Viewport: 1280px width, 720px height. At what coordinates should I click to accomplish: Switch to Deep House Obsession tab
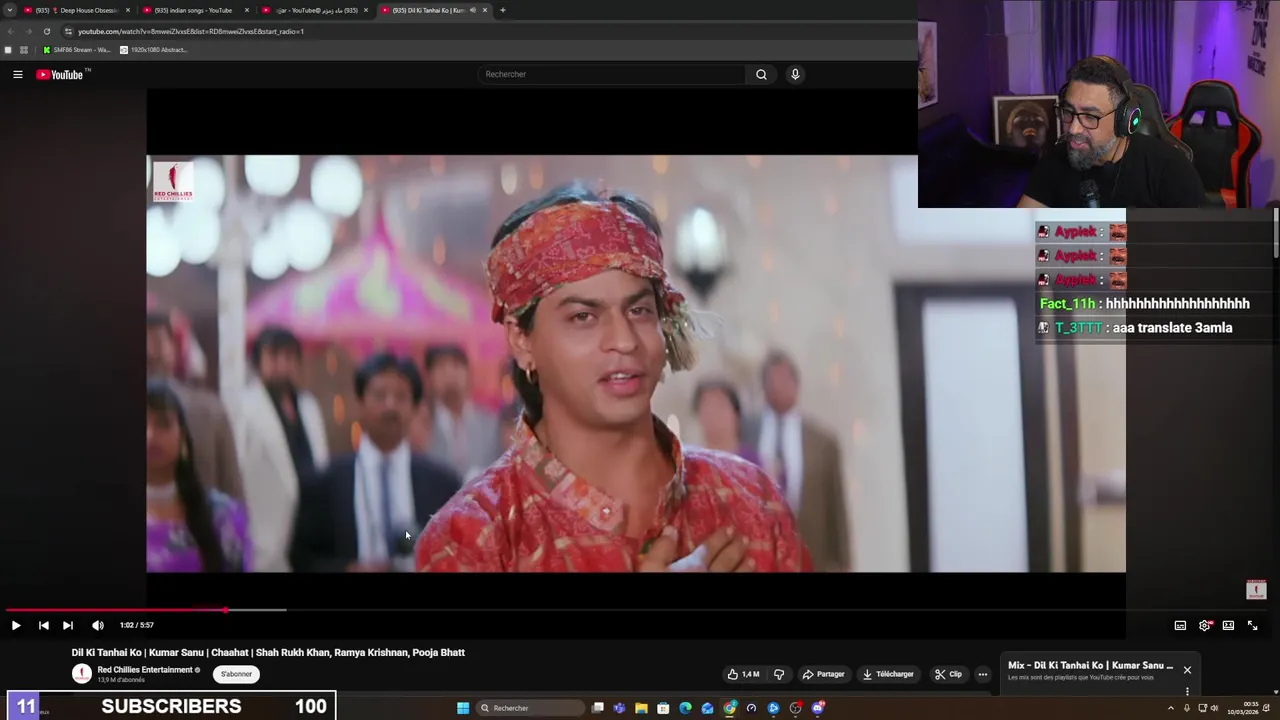pos(76,10)
